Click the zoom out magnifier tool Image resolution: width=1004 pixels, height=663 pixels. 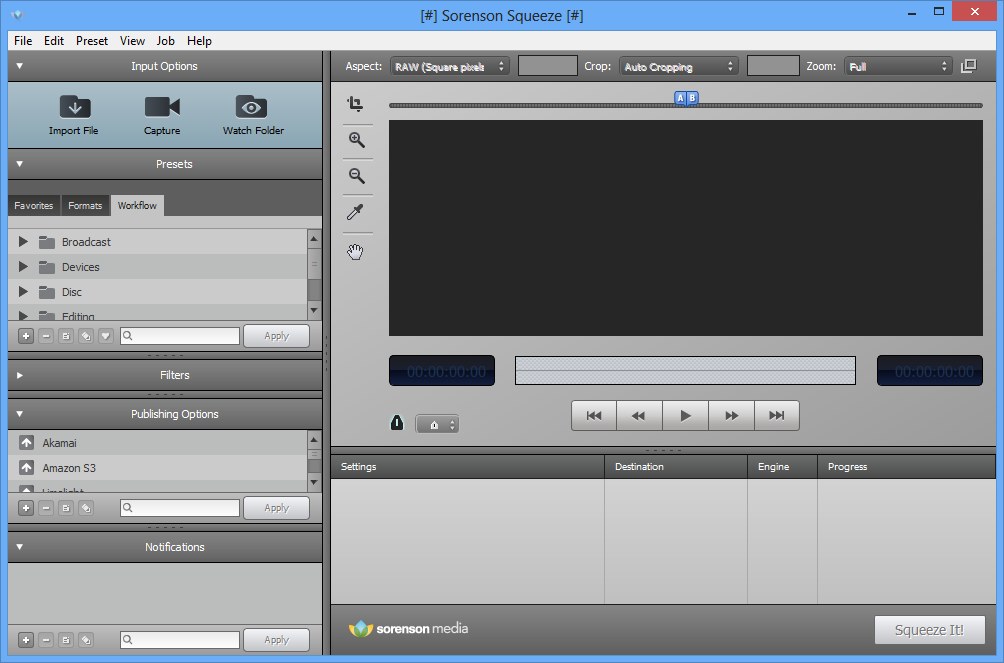[x=357, y=176]
